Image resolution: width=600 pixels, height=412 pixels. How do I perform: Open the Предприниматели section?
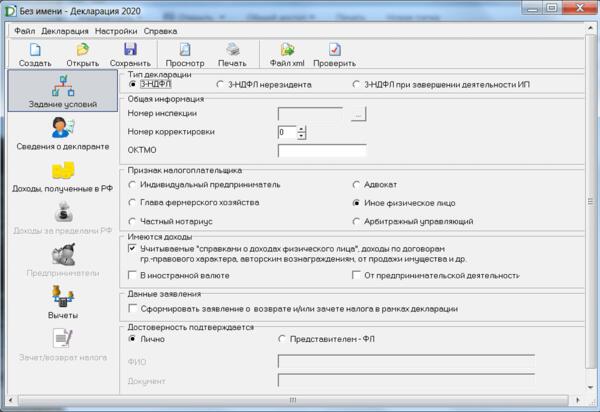(x=63, y=260)
